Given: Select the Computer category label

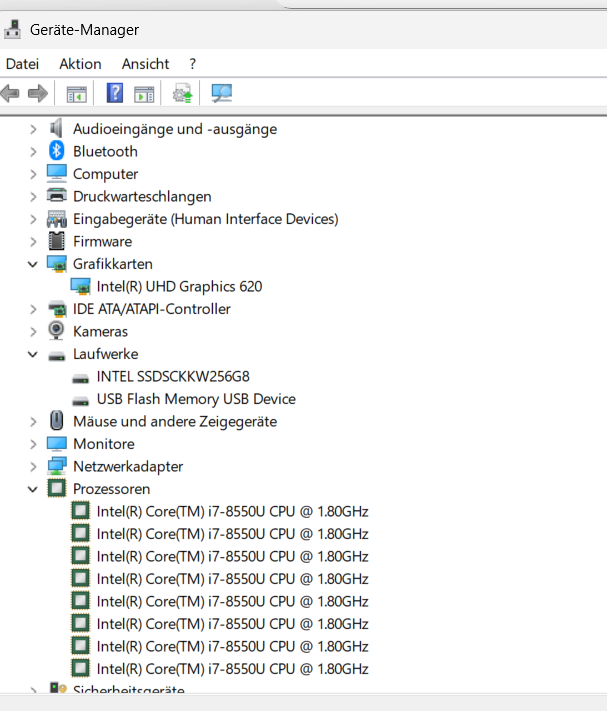Looking at the screenshot, I should 105,174.
